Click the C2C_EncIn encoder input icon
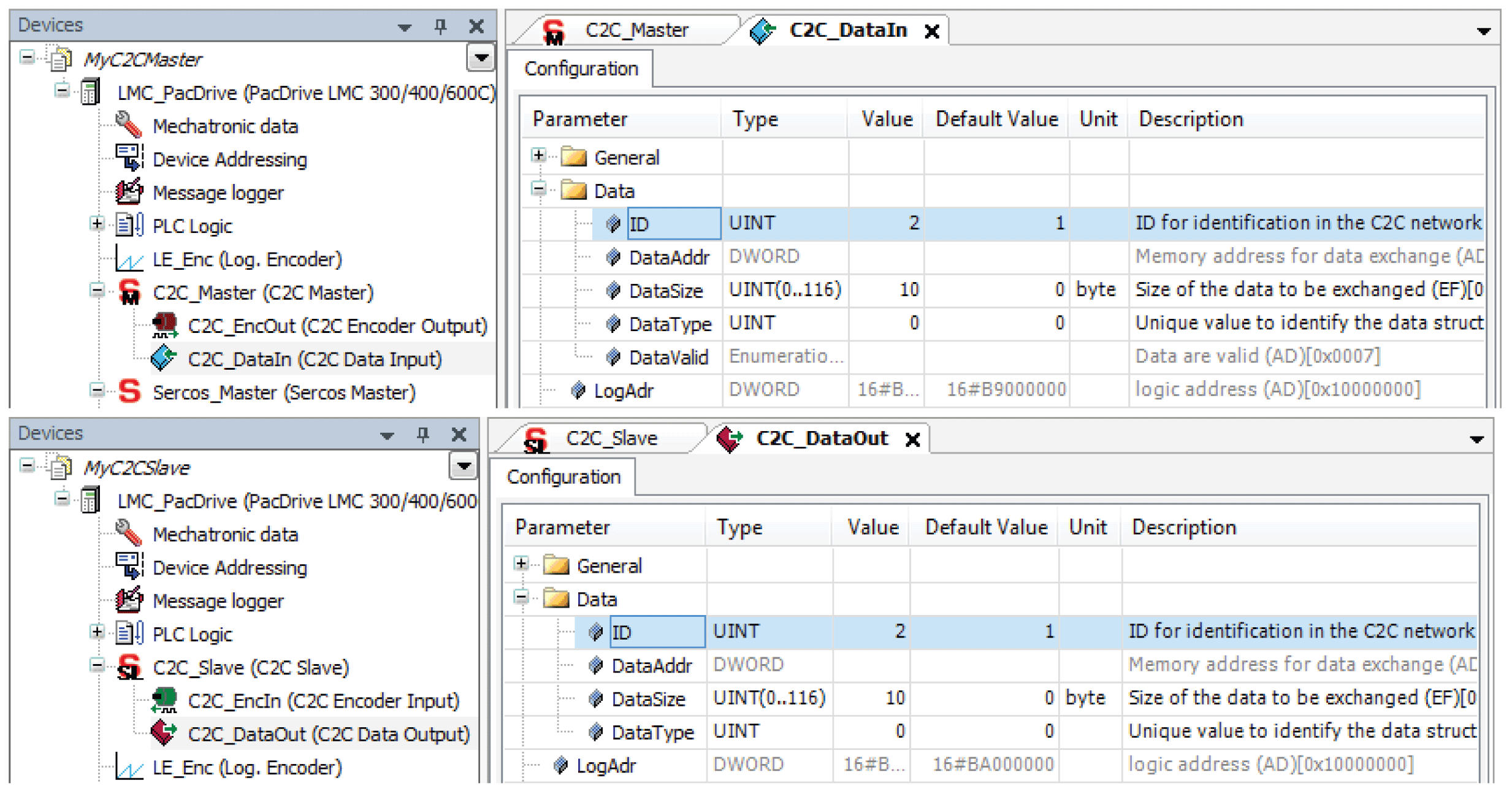This screenshot has height=791, width=1512. (164, 700)
